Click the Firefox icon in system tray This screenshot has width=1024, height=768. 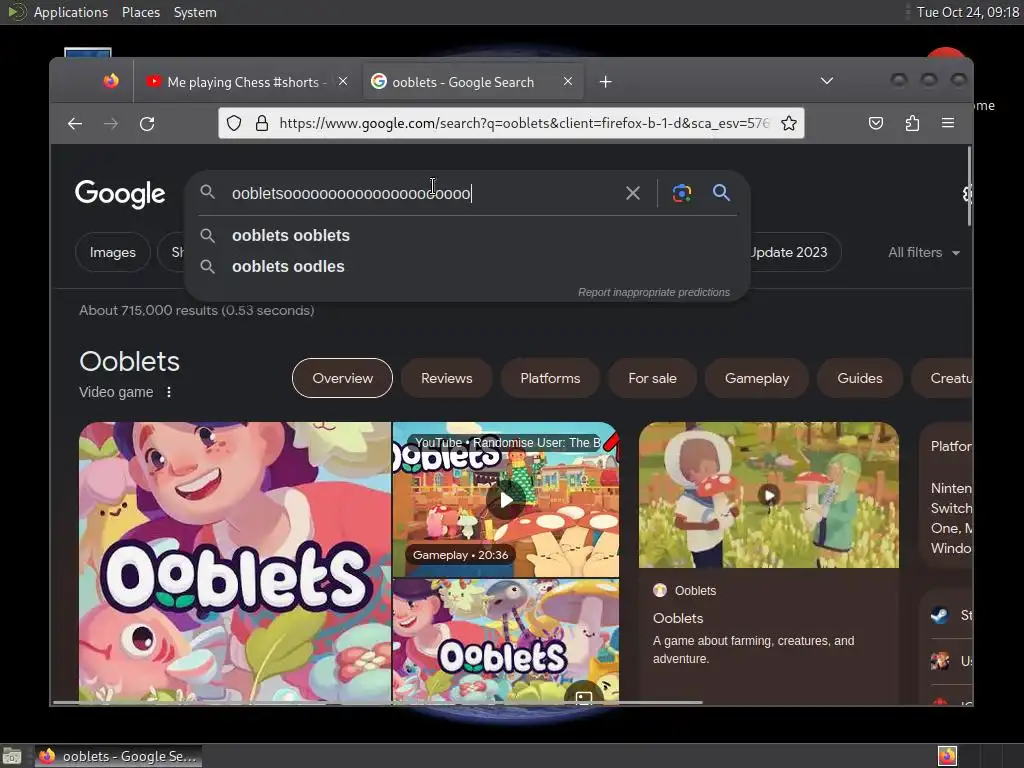click(947, 756)
